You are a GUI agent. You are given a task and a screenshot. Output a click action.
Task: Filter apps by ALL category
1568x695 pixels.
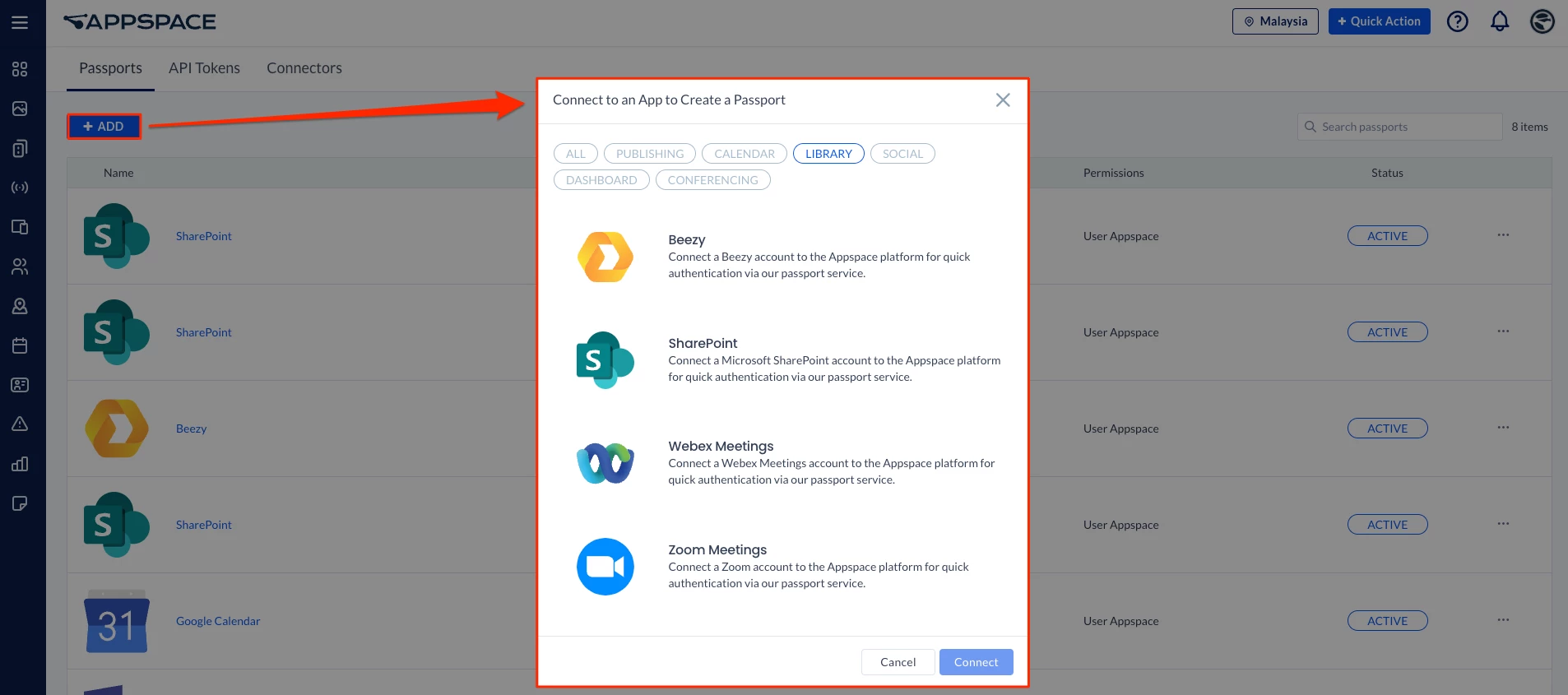[x=576, y=154]
